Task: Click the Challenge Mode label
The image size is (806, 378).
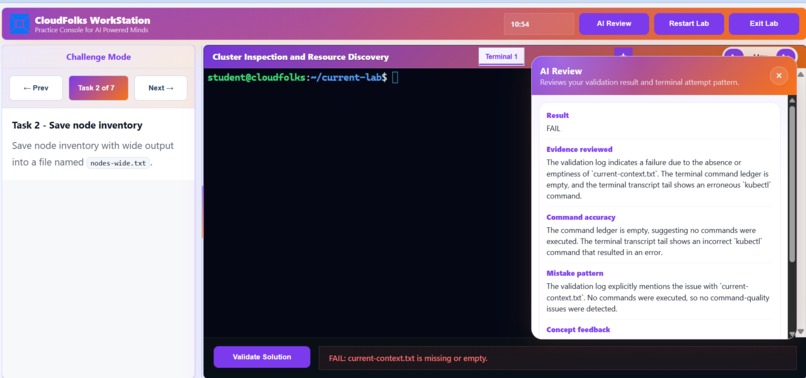Action: coord(99,57)
